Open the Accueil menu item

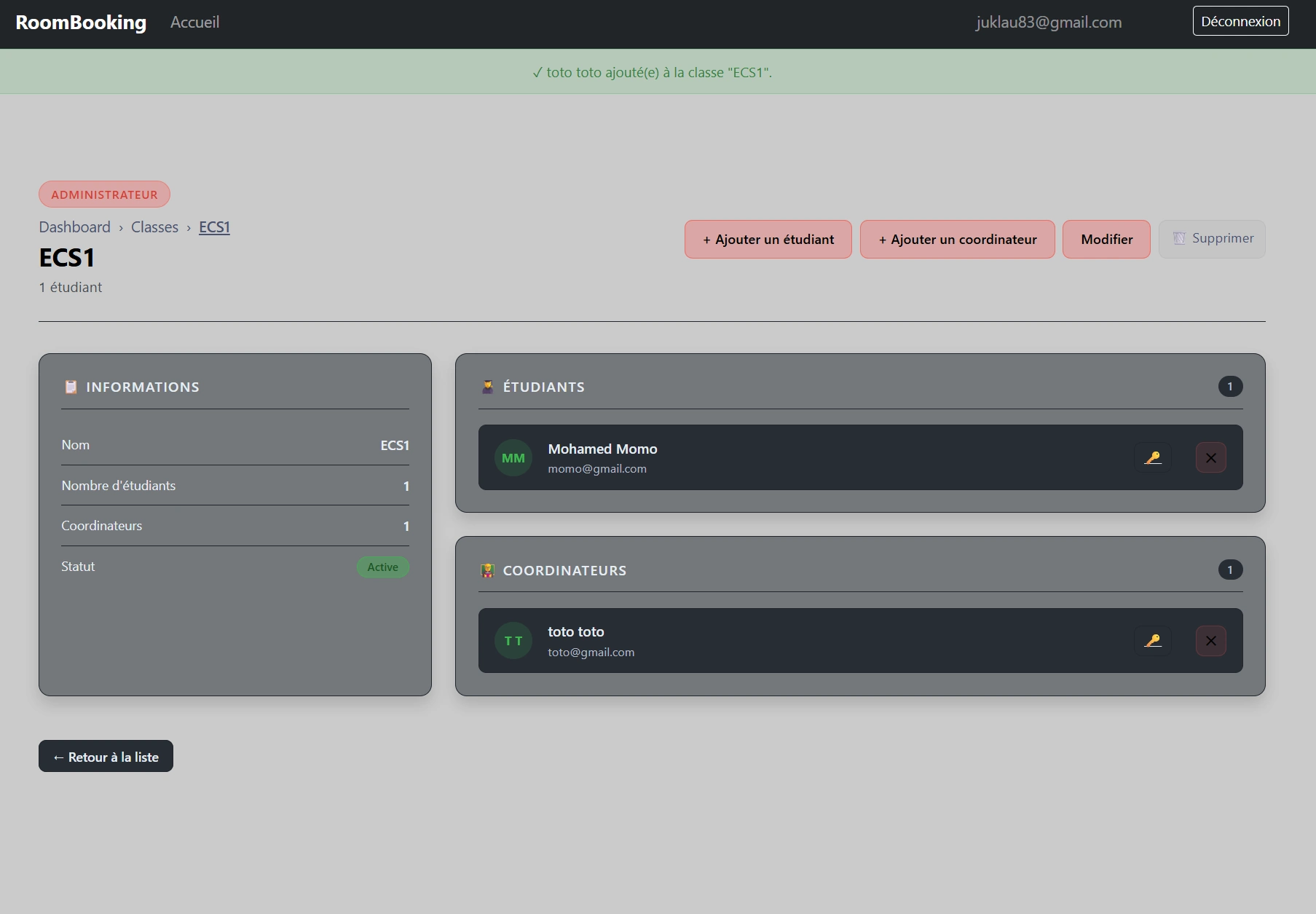point(194,22)
